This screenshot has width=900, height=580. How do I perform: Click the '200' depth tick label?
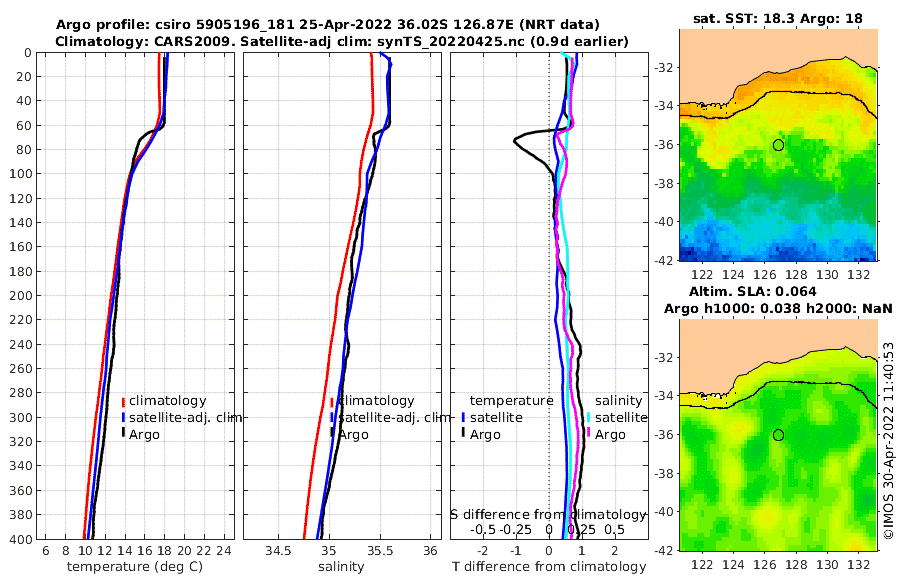21,296
